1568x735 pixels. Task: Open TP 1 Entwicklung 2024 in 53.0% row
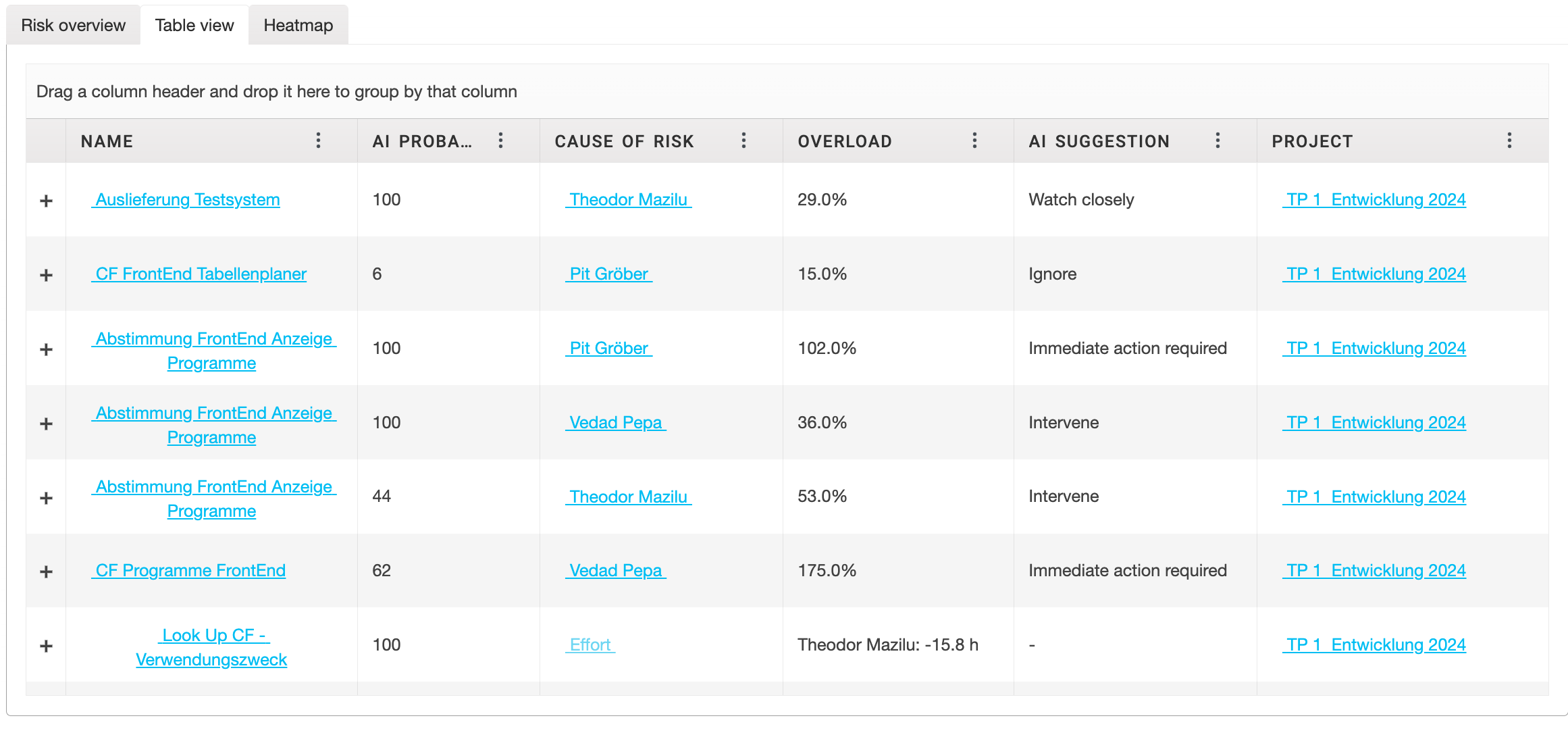pos(1374,497)
